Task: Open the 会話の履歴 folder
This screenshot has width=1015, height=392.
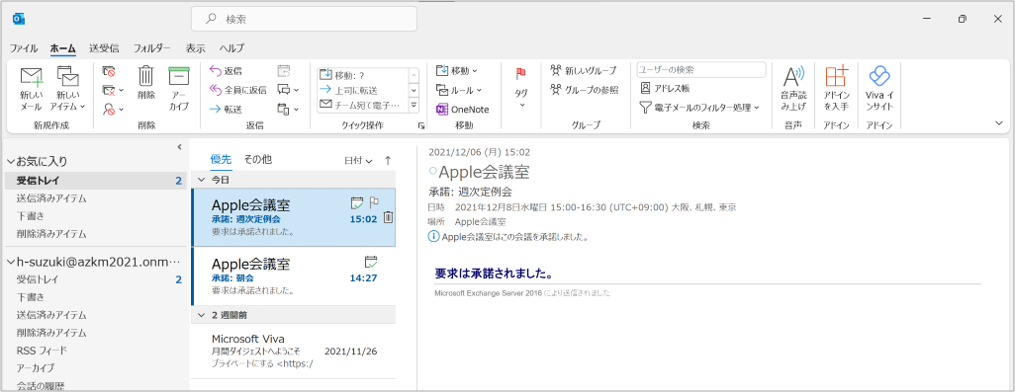Action: tap(95, 386)
